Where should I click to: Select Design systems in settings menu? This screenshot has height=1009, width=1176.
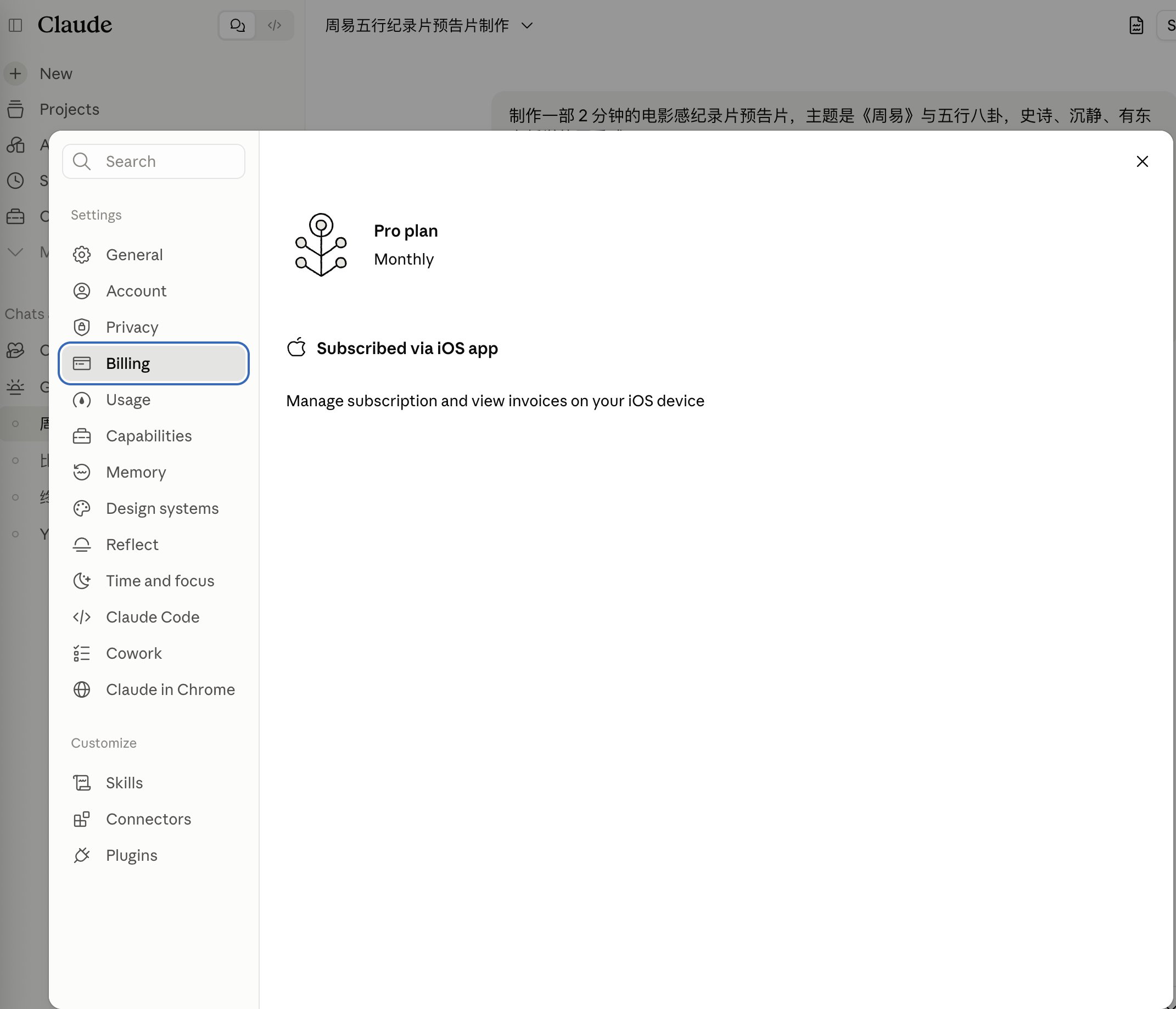(x=154, y=508)
